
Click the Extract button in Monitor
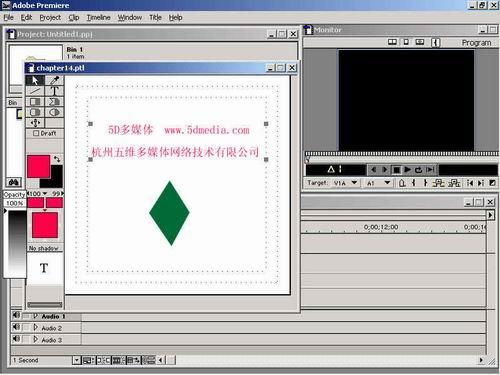[x=454, y=183]
